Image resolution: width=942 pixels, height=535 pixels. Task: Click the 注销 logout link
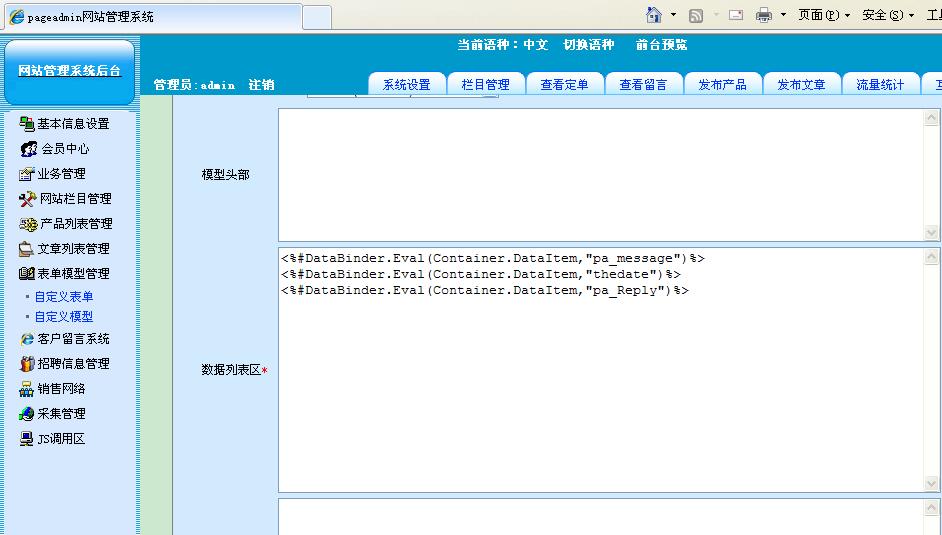(261, 85)
